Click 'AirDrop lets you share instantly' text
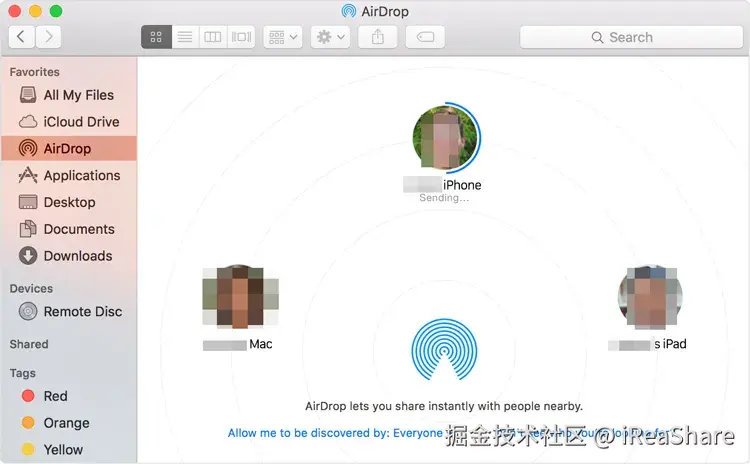Viewport: 750px width, 464px height. (x=444, y=406)
